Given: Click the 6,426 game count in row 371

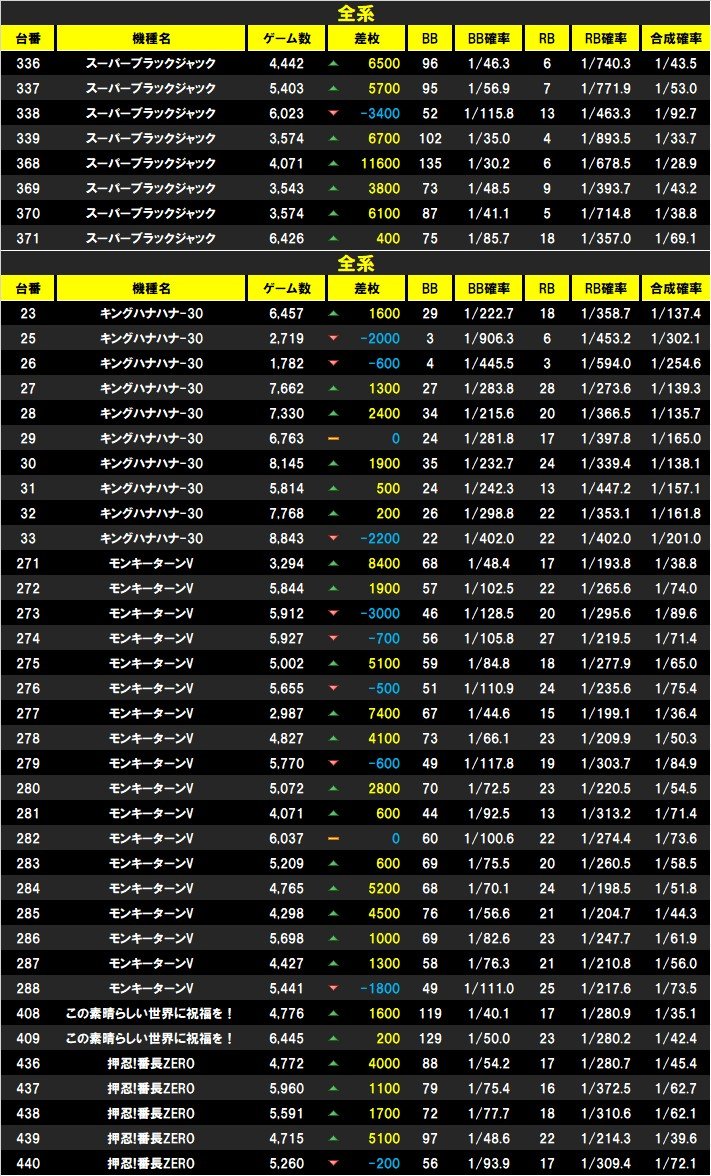Looking at the screenshot, I should 287,238.
